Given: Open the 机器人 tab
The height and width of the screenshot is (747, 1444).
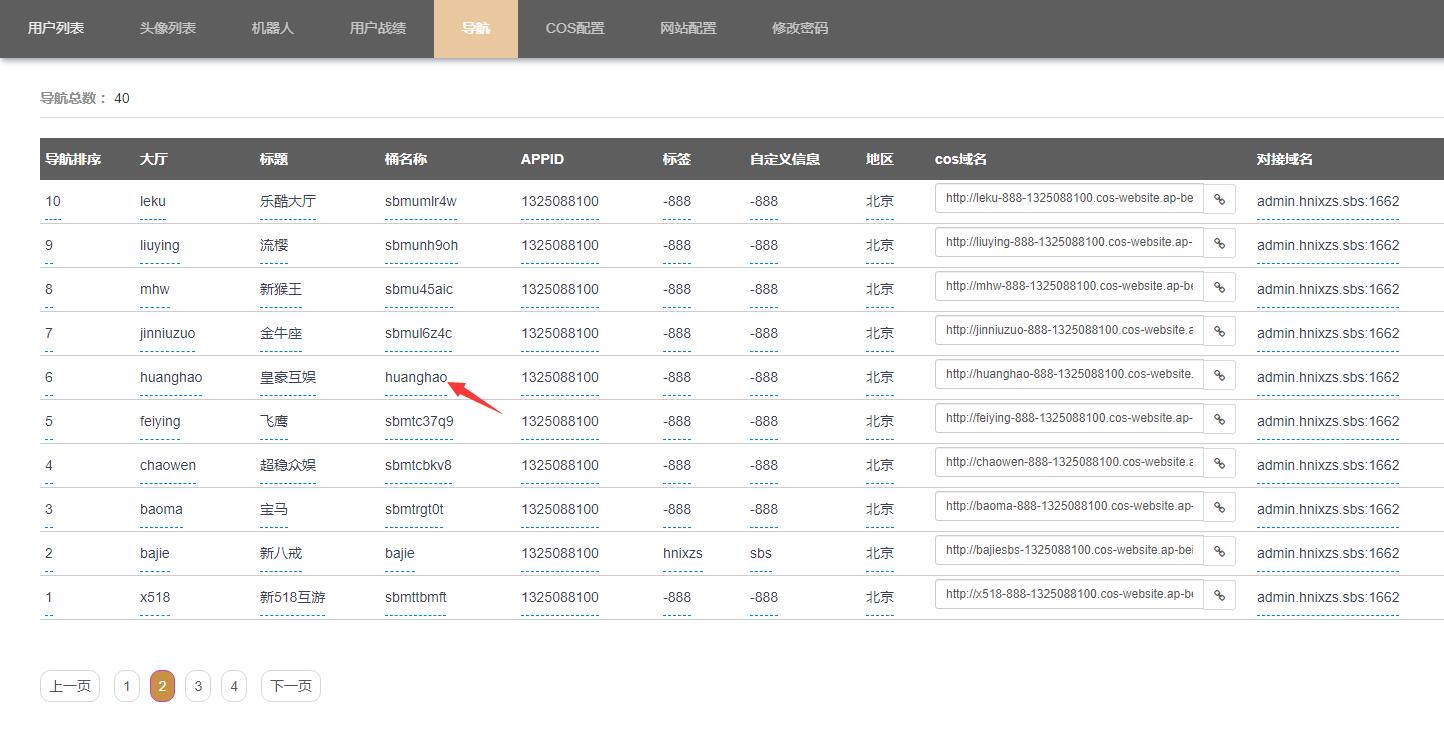Looking at the screenshot, I should point(272,28).
